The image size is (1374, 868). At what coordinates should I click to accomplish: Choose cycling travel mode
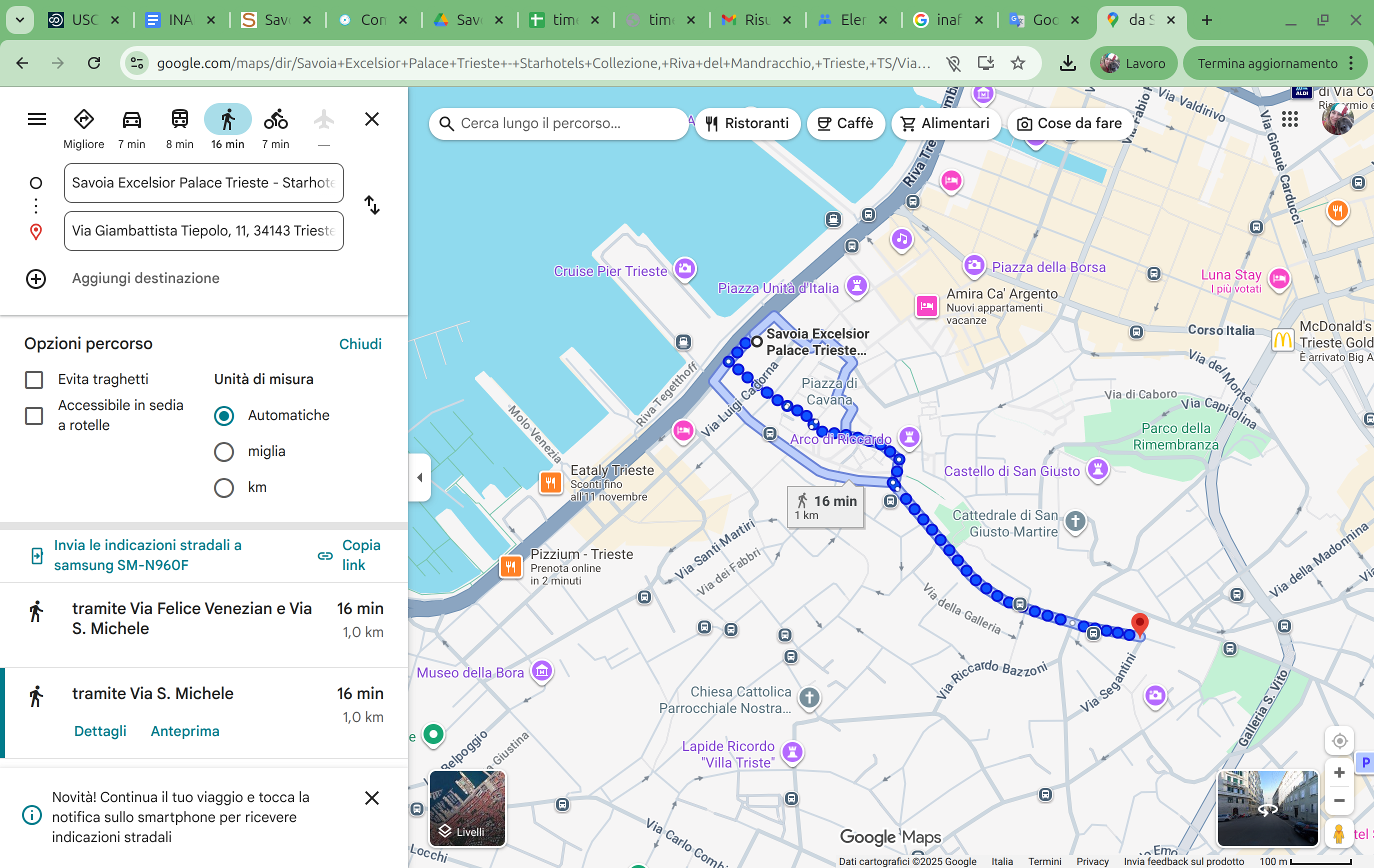275,120
